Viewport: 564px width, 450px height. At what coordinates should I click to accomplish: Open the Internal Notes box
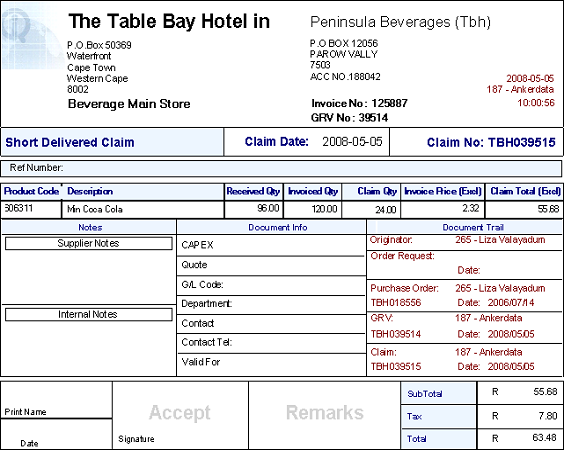pos(88,315)
